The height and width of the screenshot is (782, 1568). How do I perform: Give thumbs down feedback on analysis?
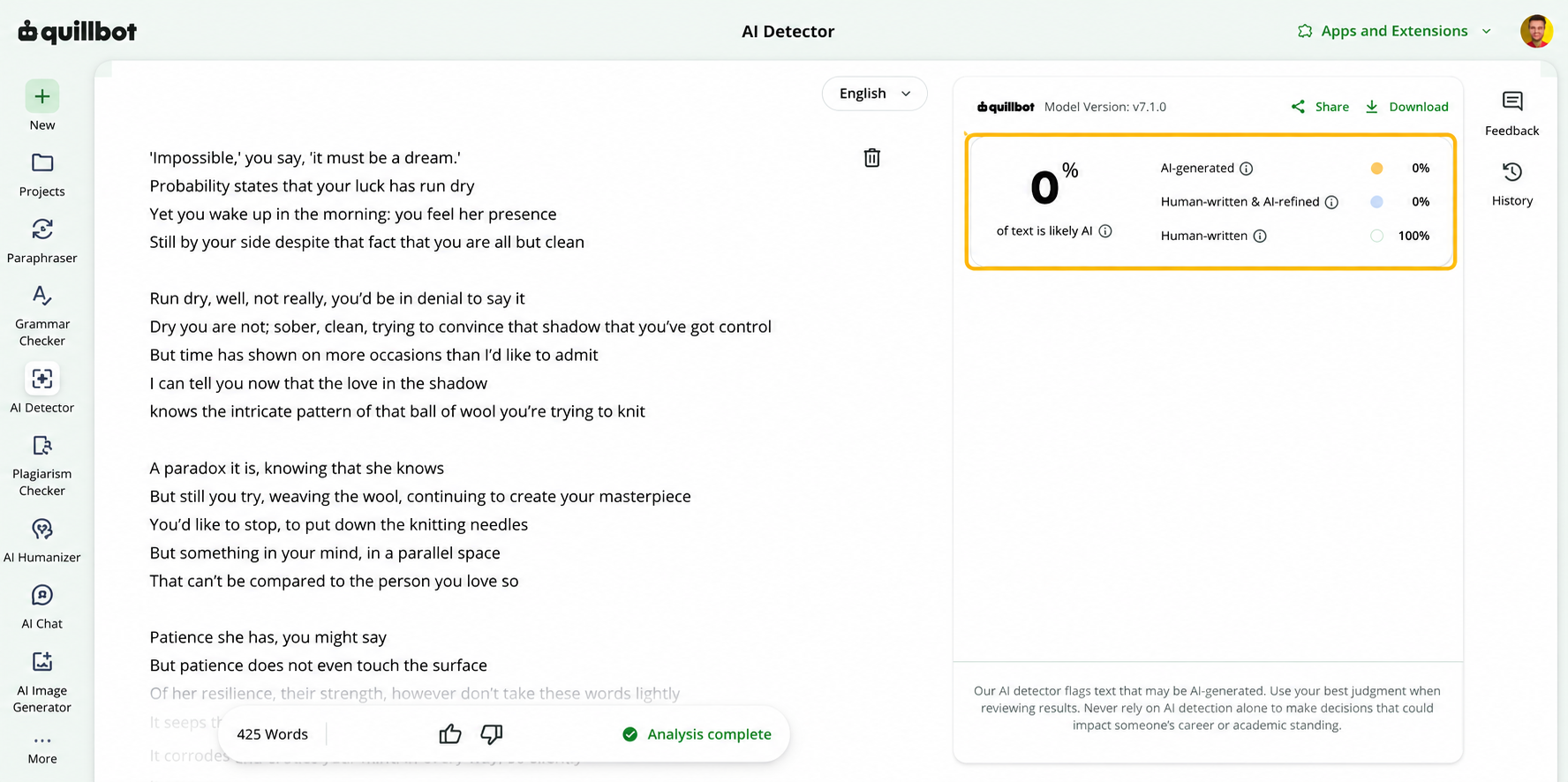coord(492,734)
